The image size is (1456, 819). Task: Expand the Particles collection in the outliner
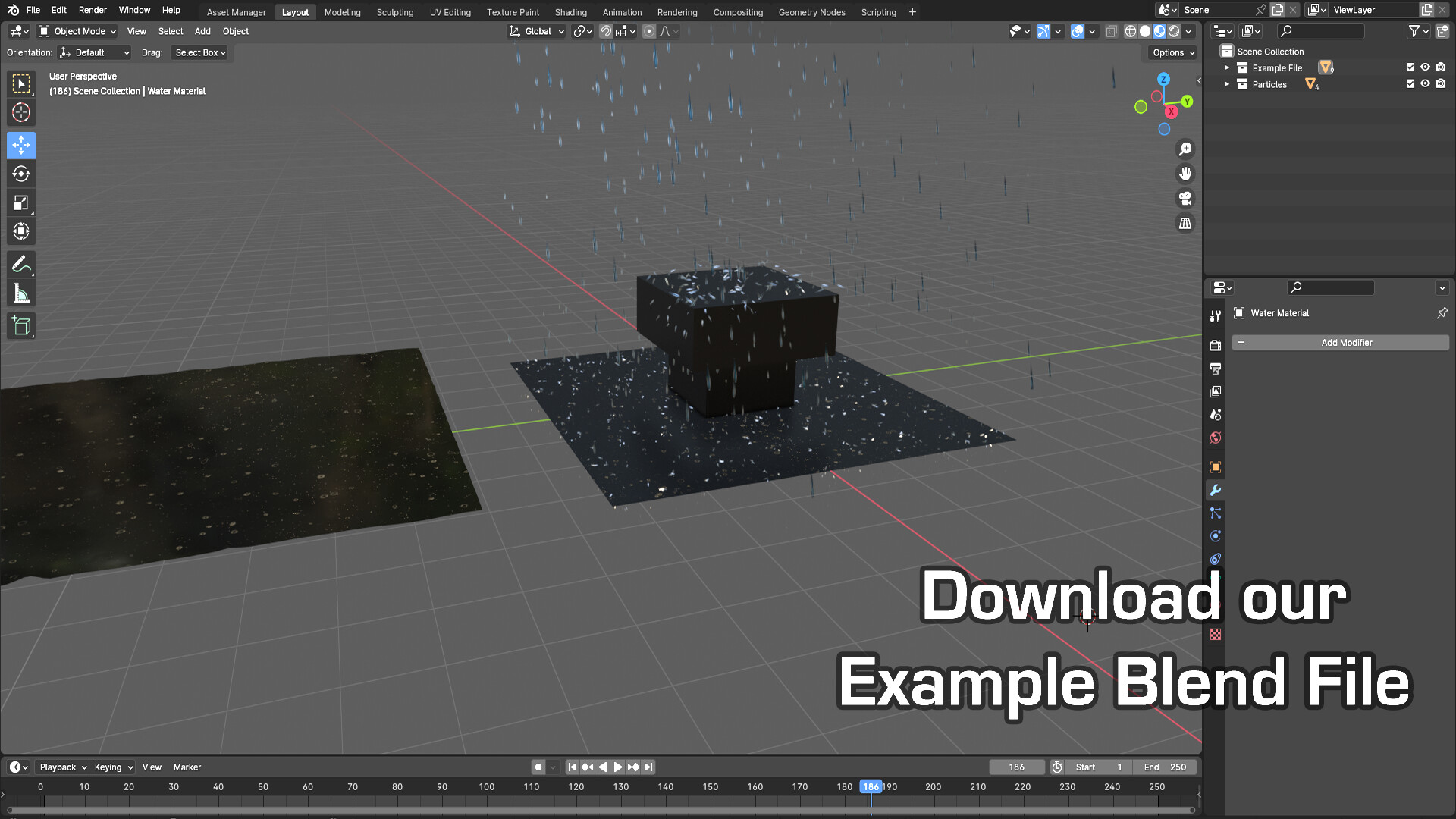tap(1226, 84)
